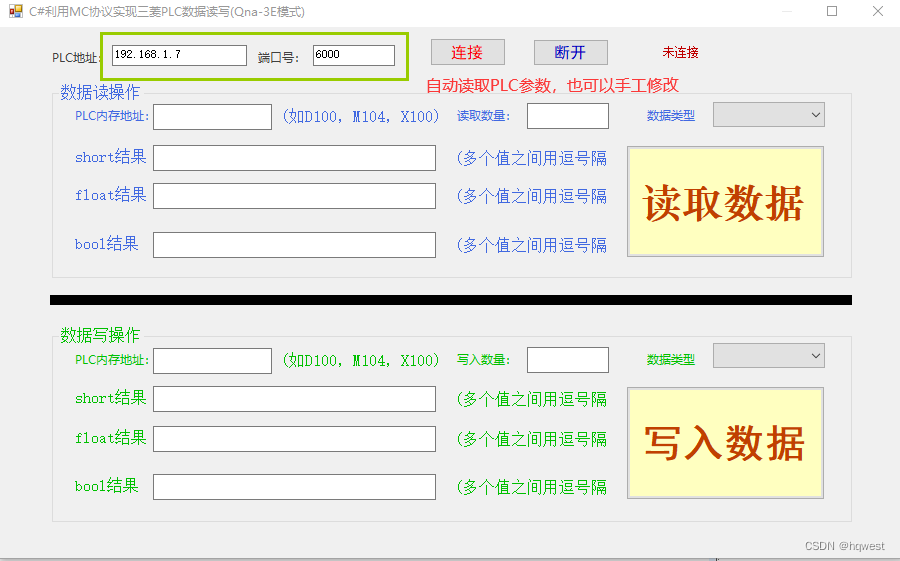Screen dimensions: 900x561
Task: Click the short结果 field in read section
Action: pos(294,158)
